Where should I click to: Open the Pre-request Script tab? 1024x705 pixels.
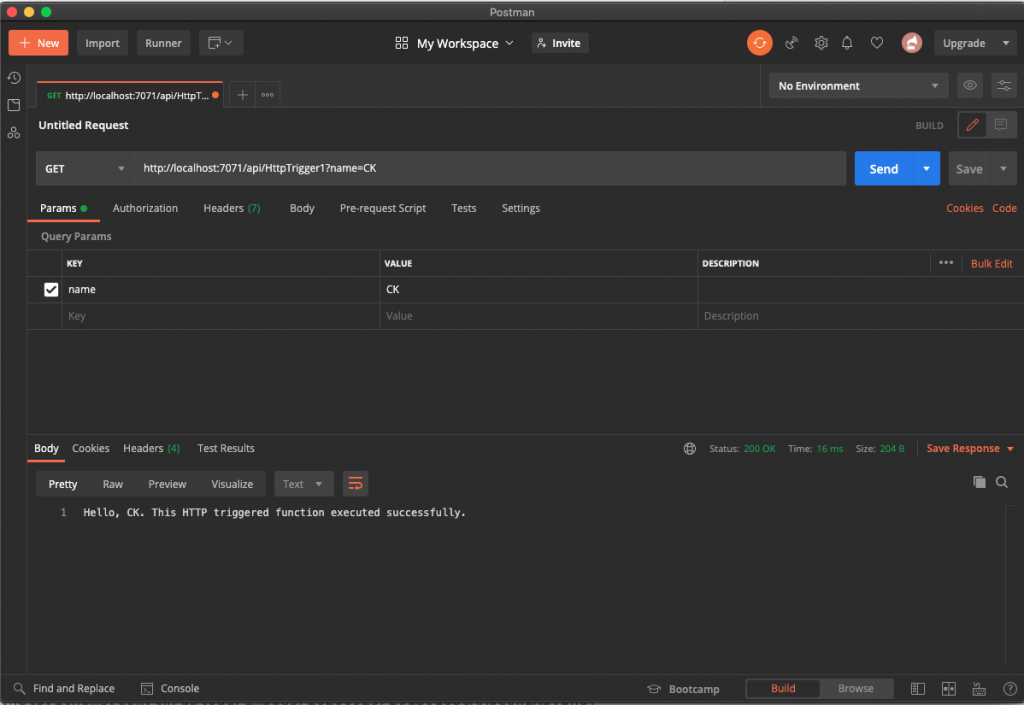click(383, 208)
